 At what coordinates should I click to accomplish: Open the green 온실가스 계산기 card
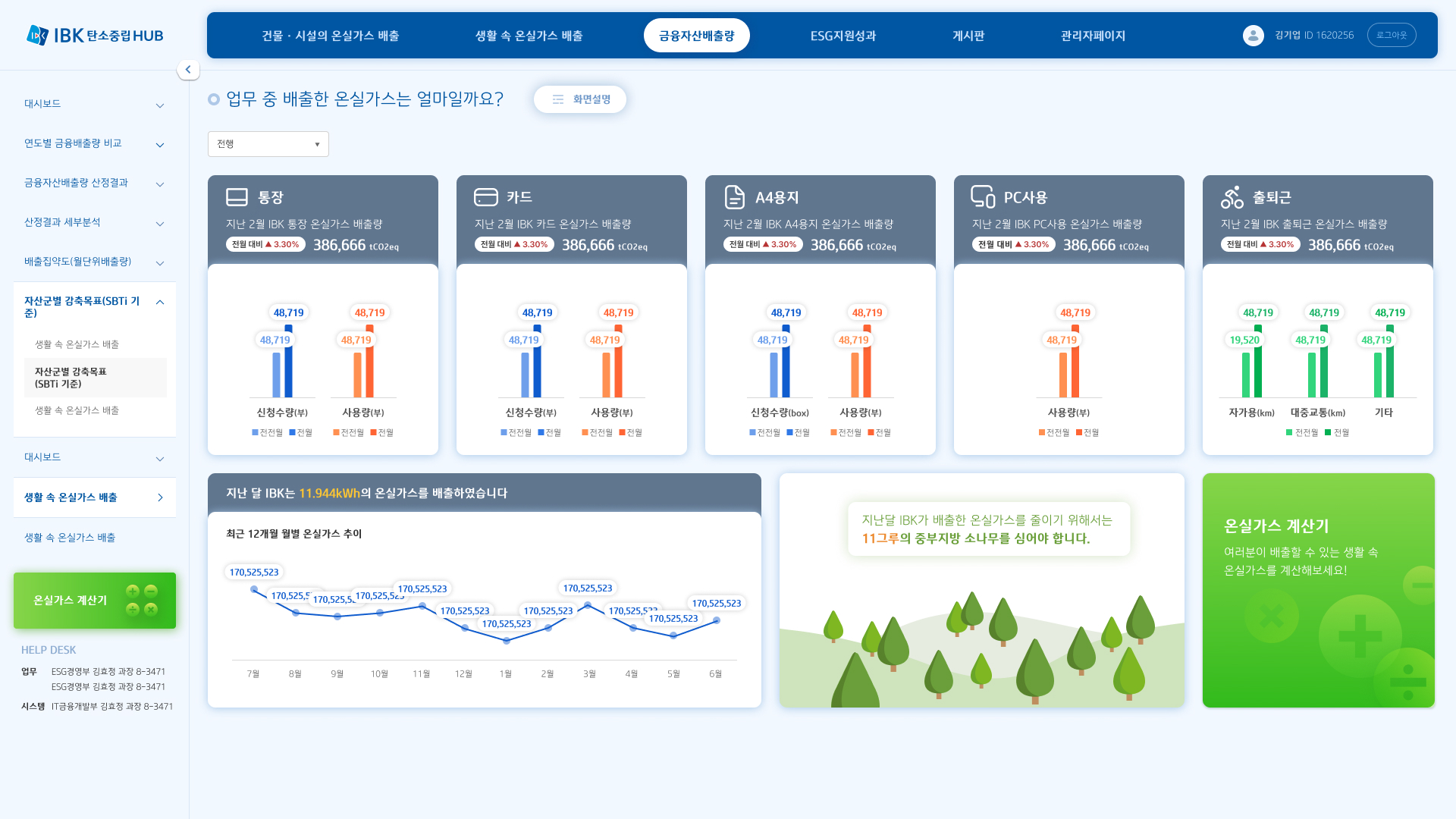click(1319, 590)
